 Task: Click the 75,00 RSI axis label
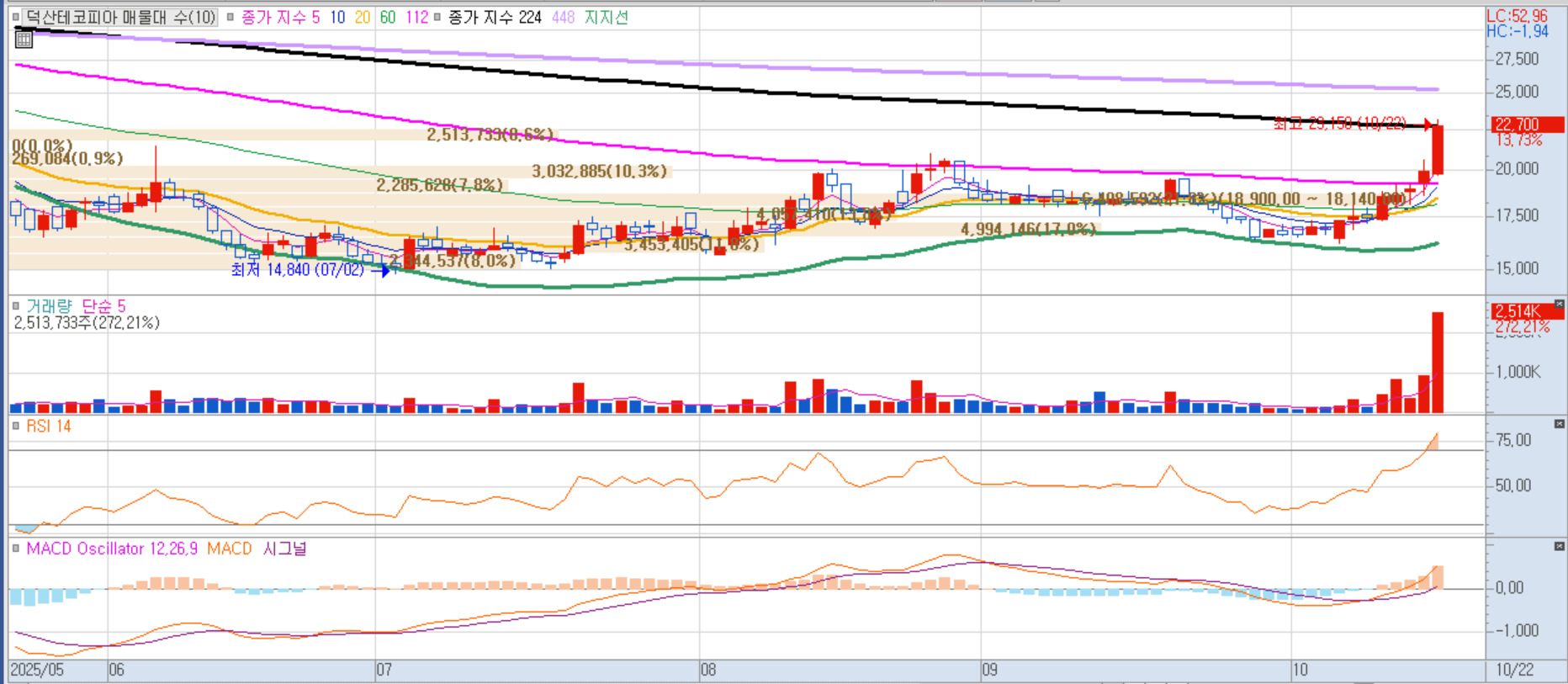[1513, 440]
